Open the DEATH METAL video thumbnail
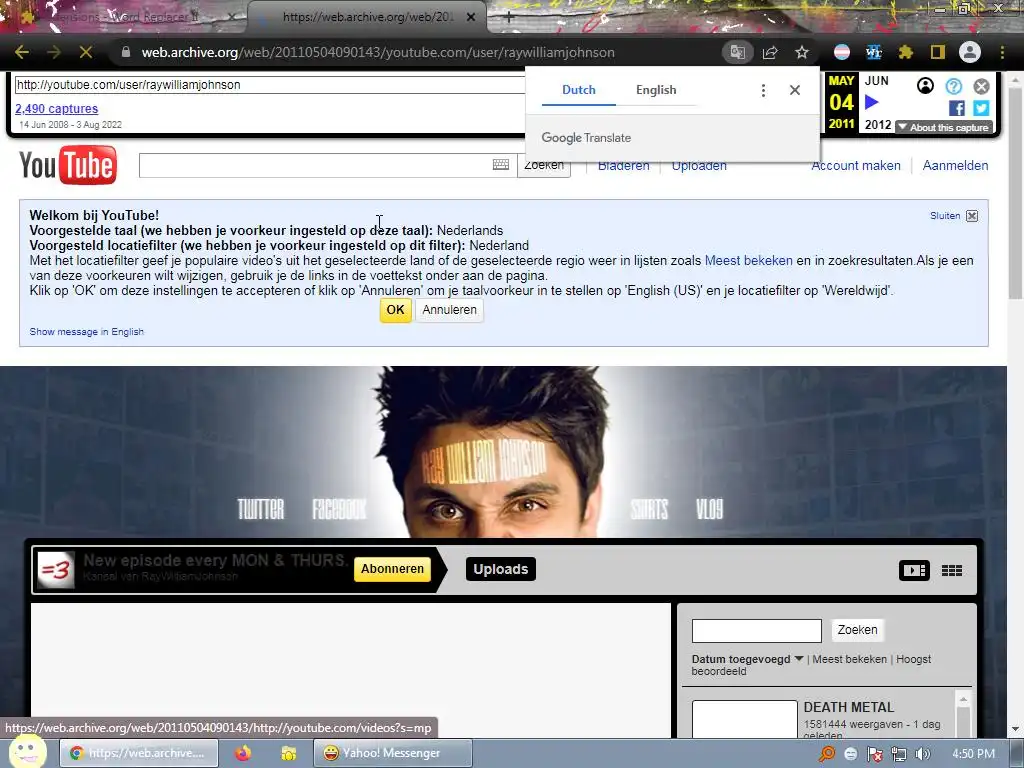 pyautogui.click(x=744, y=719)
